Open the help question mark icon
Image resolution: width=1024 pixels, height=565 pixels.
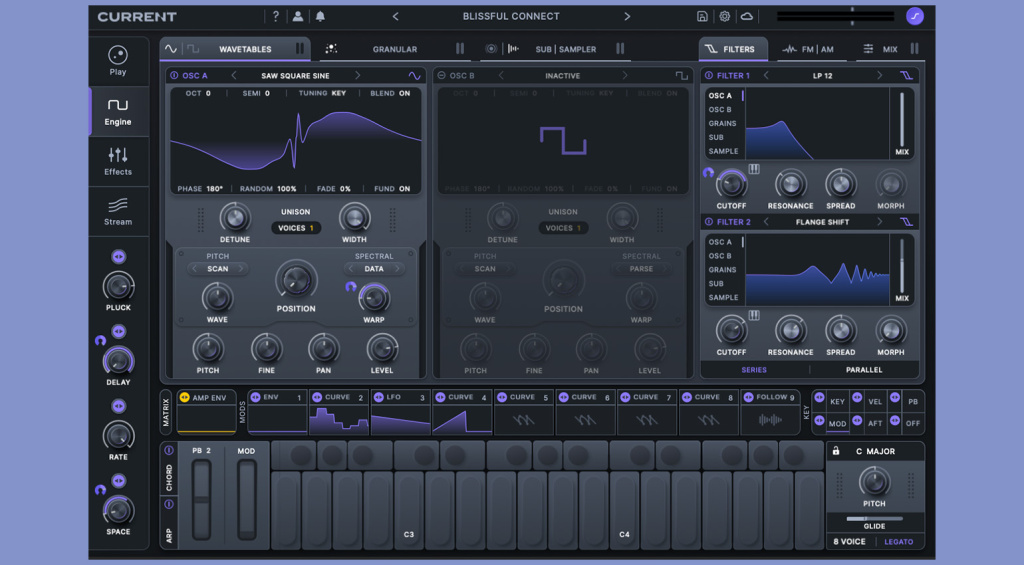pos(276,16)
